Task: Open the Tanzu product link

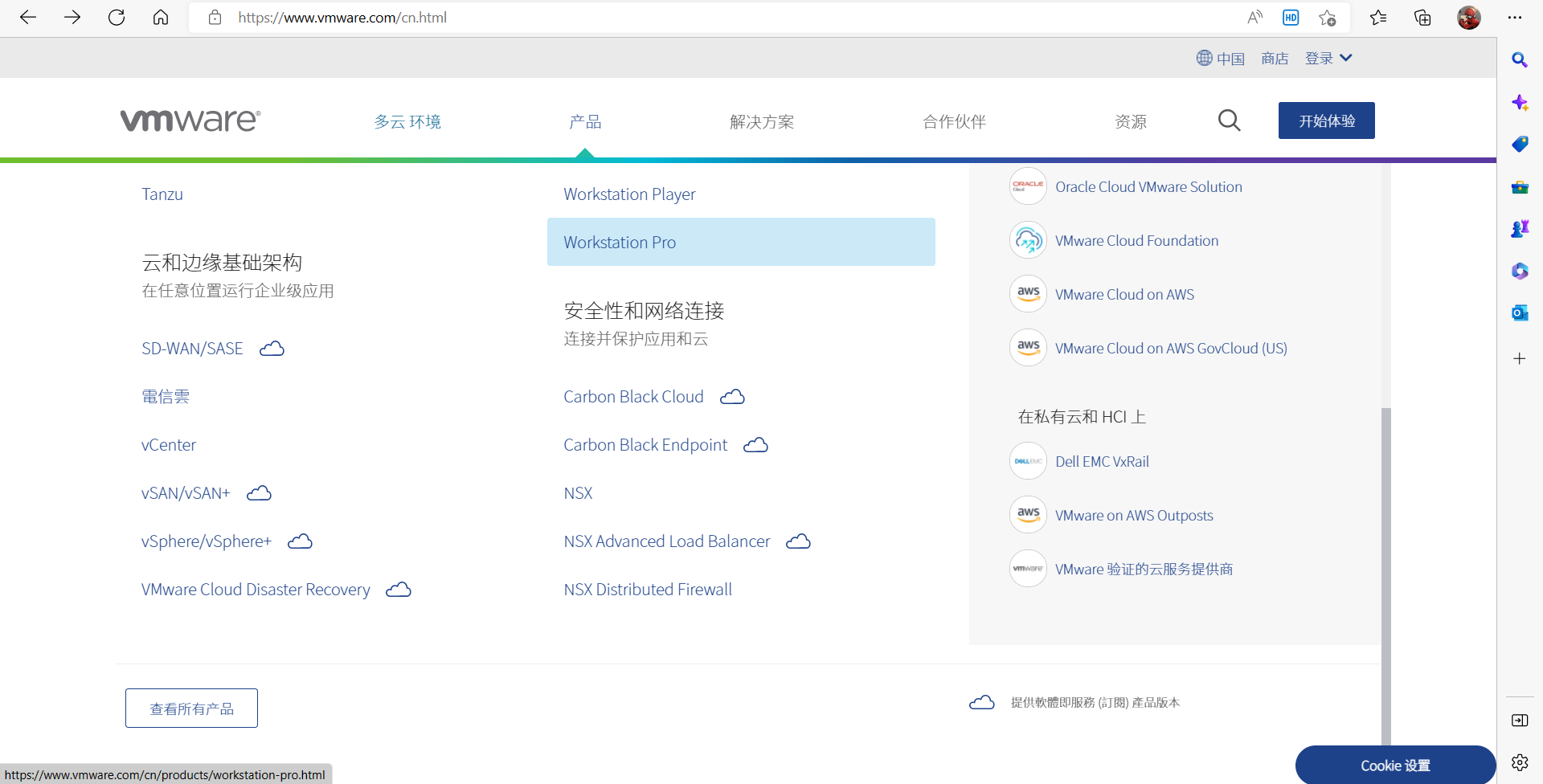Action: point(162,194)
